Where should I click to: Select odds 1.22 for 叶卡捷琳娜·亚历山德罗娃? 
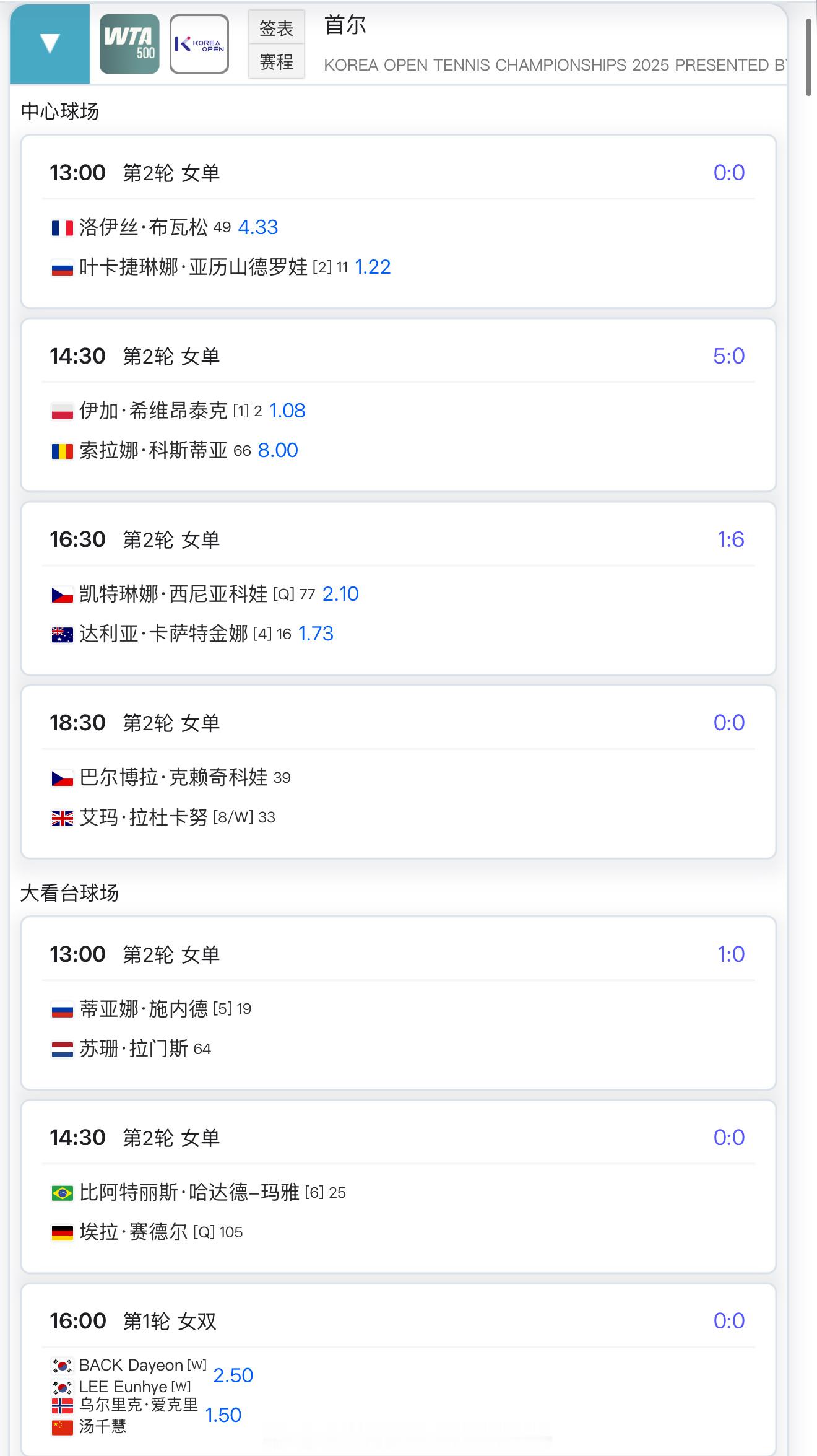pos(373,267)
